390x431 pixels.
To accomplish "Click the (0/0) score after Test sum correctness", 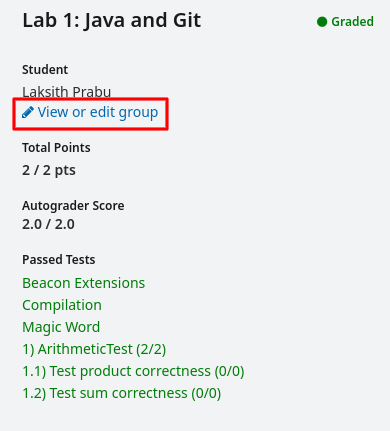I will pyautogui.click(x=206, y=393).
